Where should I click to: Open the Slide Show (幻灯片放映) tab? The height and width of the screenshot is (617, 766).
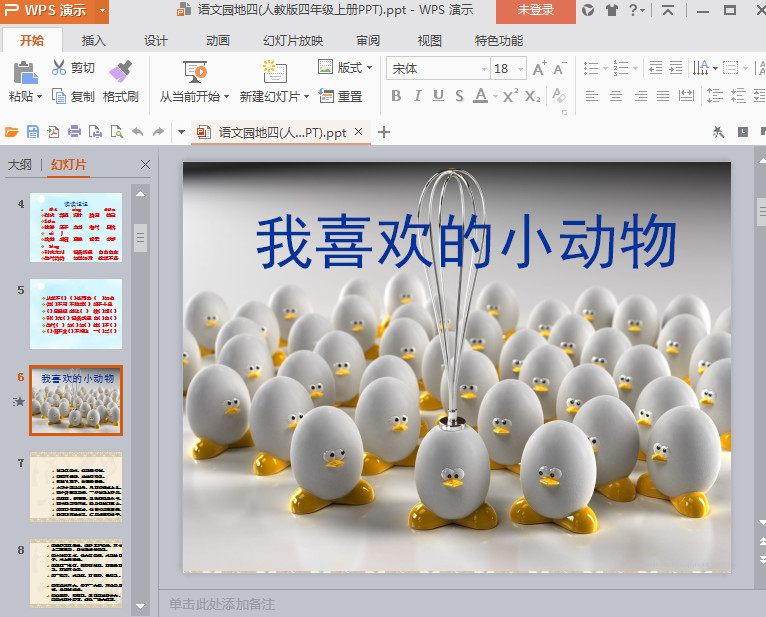coord(293,41)
